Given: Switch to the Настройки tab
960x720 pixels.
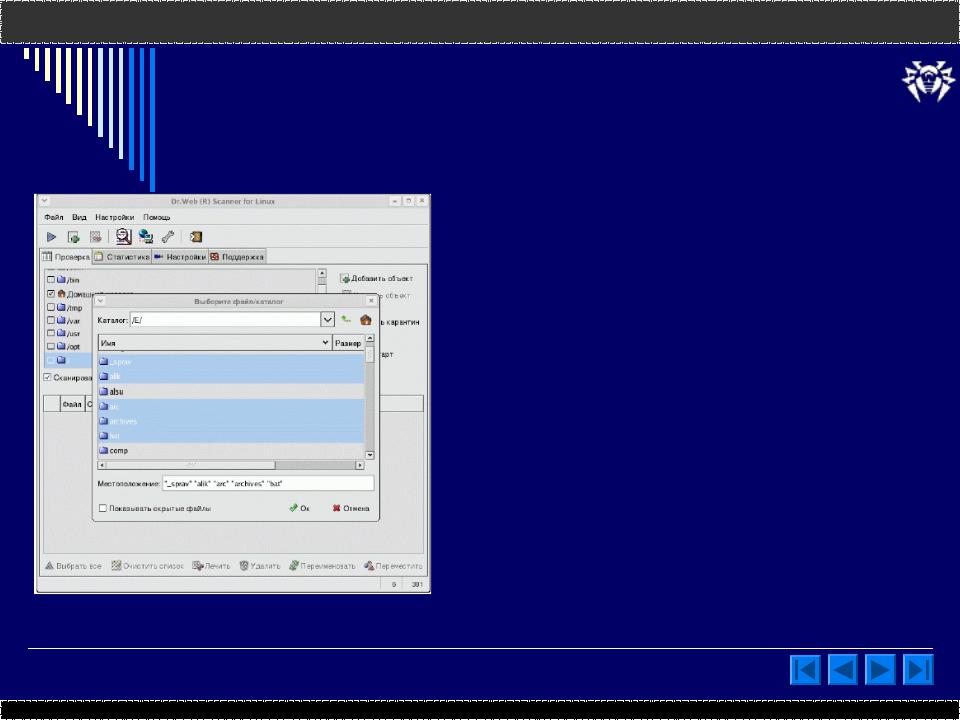Looking at the screenshot, I should [x=180, y=257].
